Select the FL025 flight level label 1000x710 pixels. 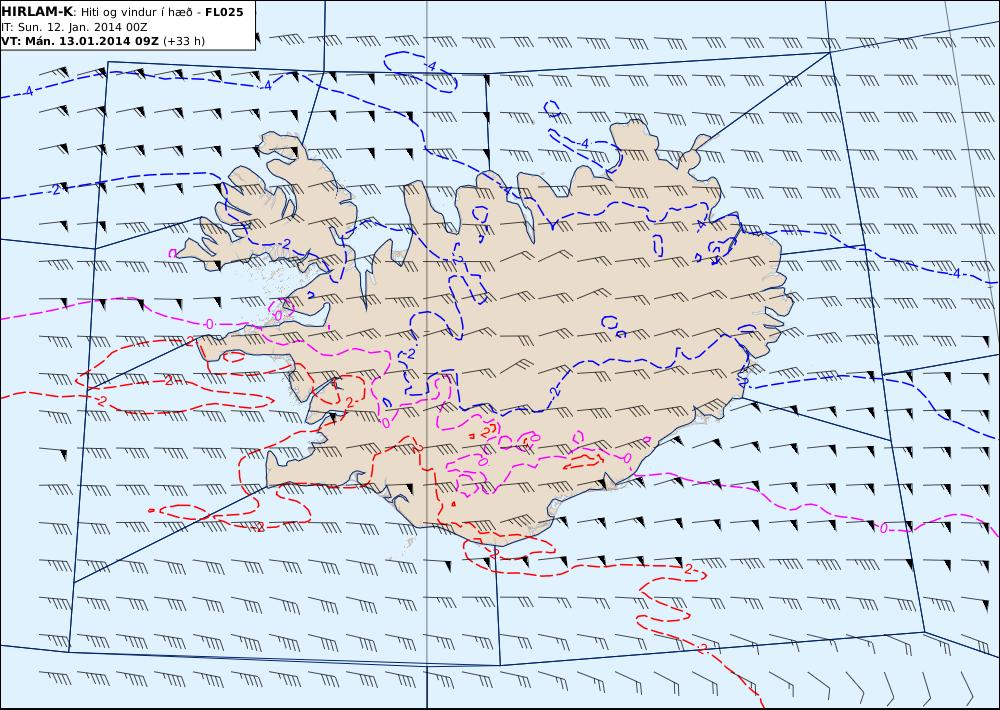coord(224,12)
